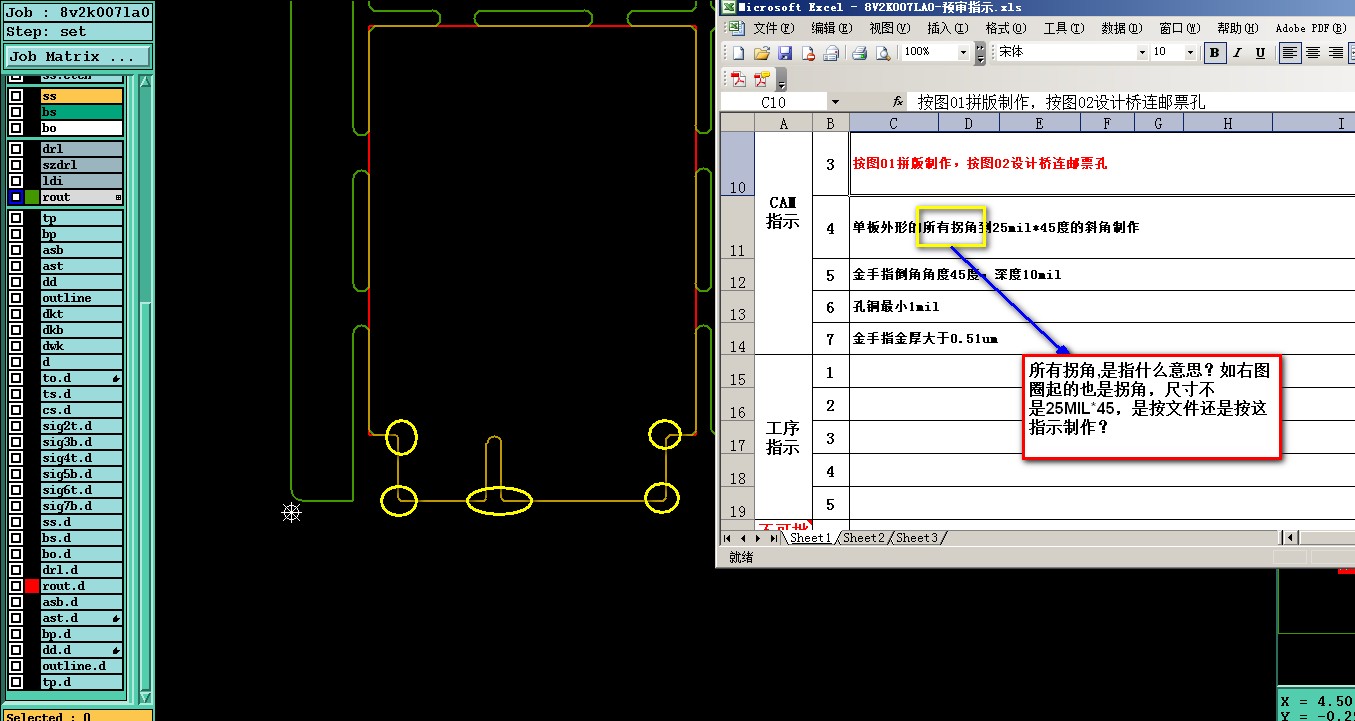Open the 格式(O) menu in Excel
This screenshot has height=721, width=1355.
pyautogui.click(x=1006, y=29)
